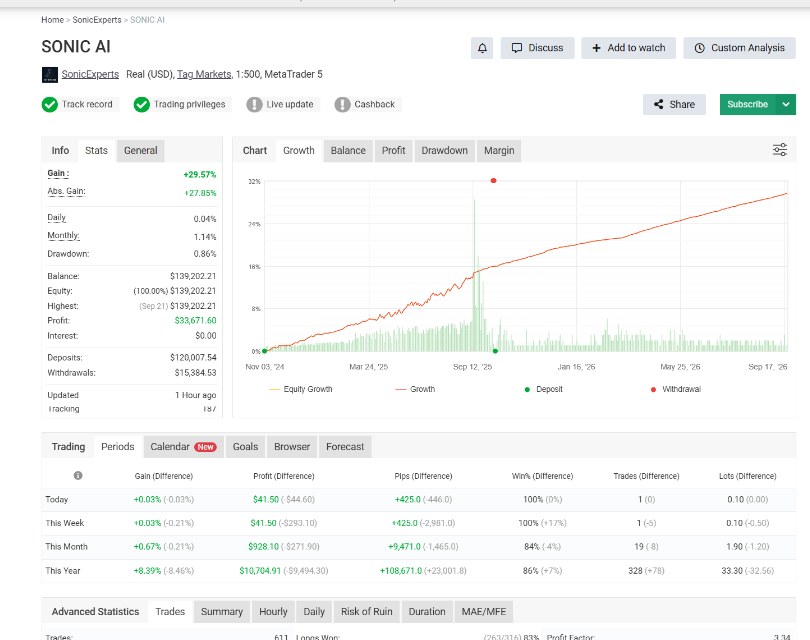Click the Gain value +29.57%
The width and height of the screenshot is (810, 640).
[x=200, y=175]
